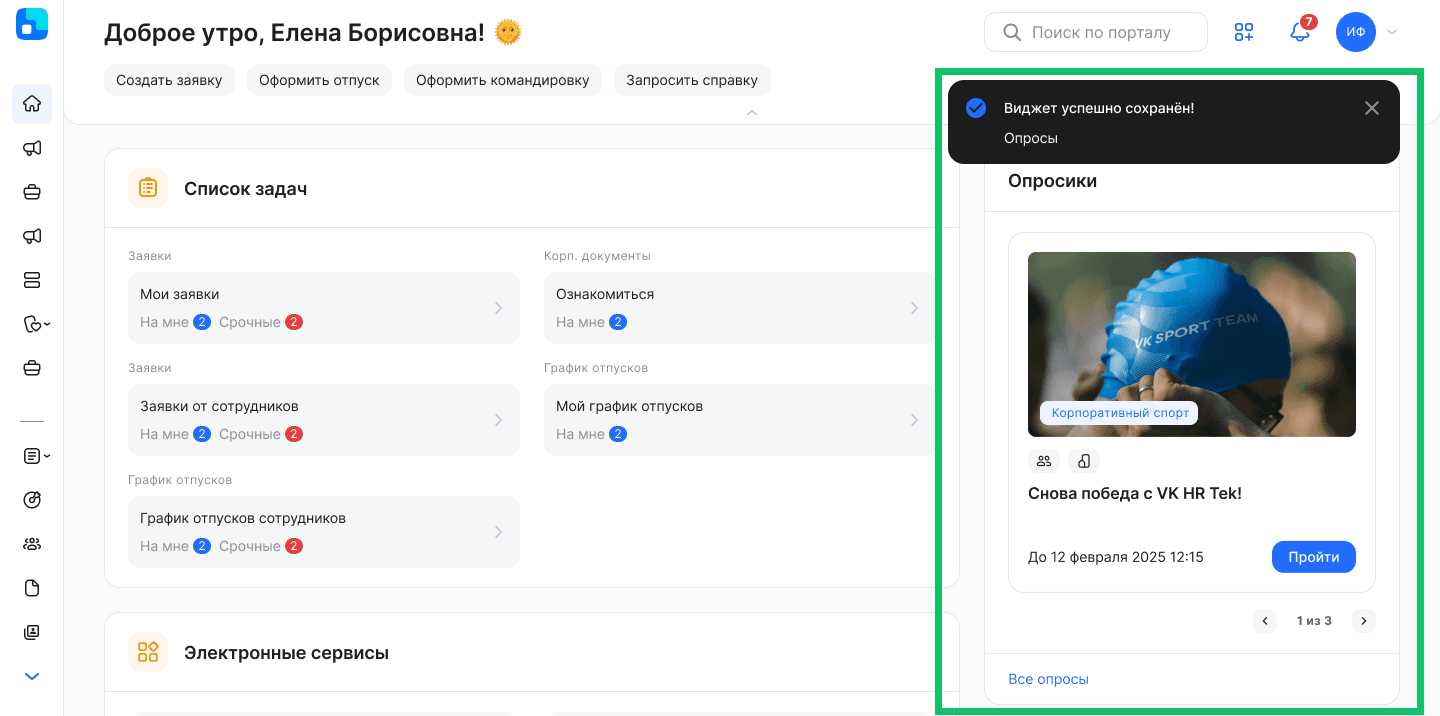Screen dimensions: 1440x716
Task: Click the team/people icon in the sidebar
Action: 31,543
